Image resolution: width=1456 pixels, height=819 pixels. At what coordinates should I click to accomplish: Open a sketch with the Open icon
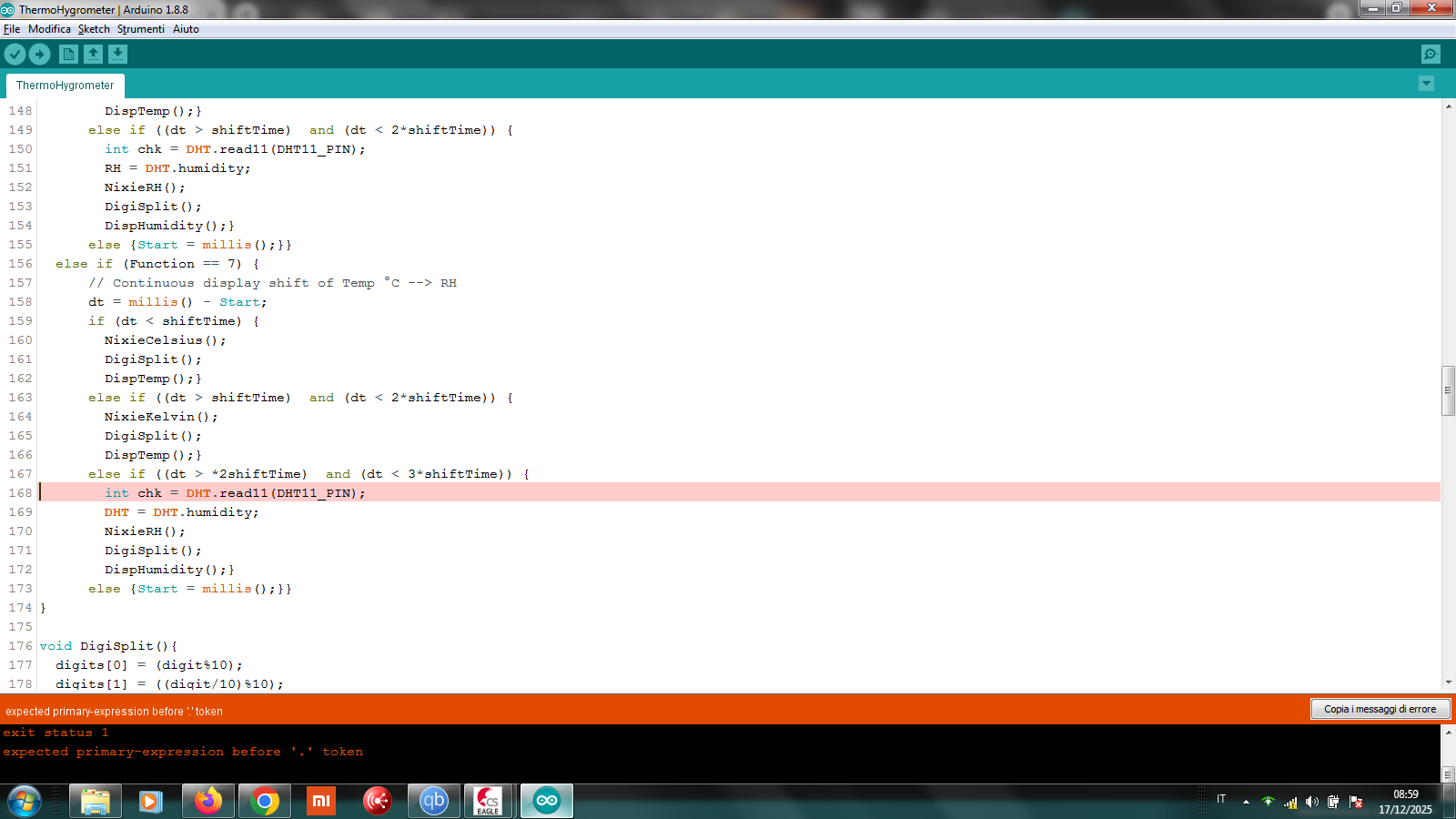point(93,55)
